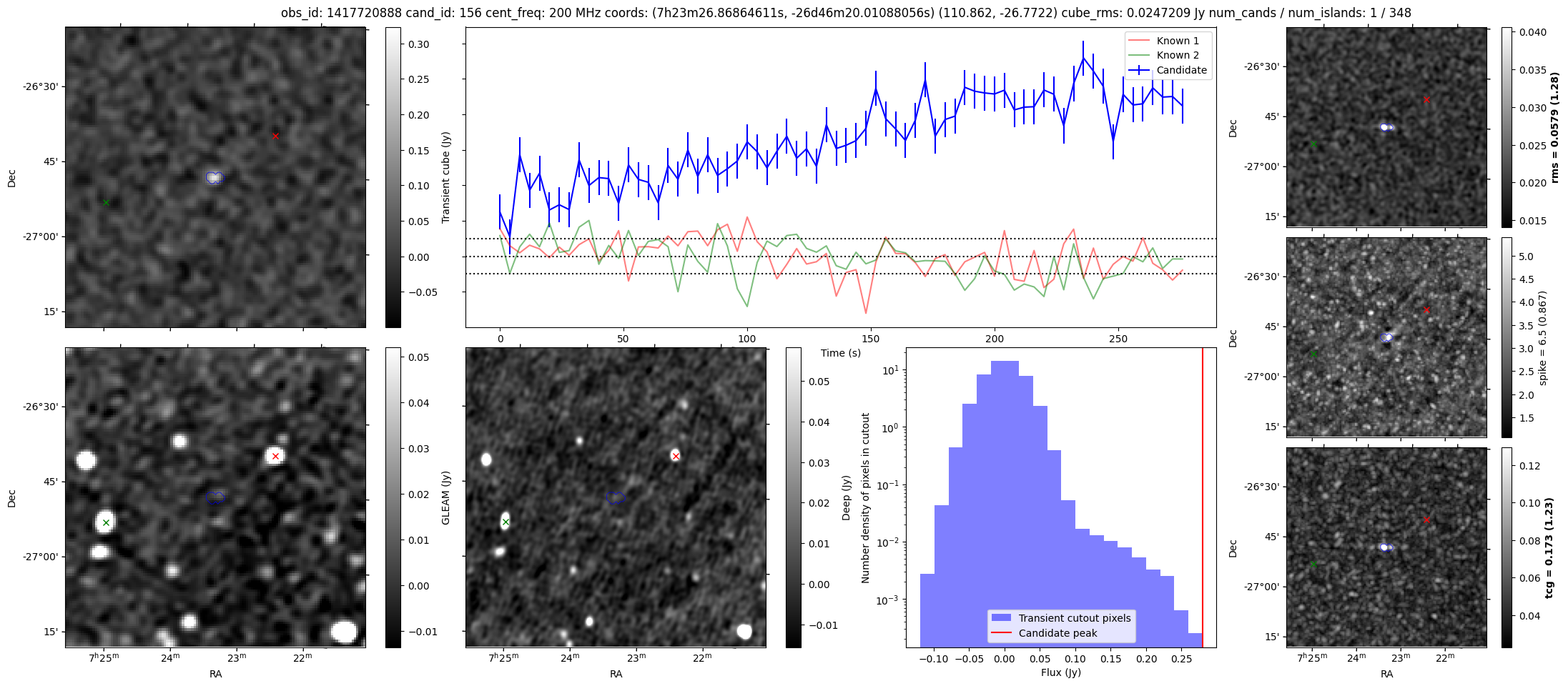Viewport: 1568px width, 686px height.
Task: Click the Transient cutout pixels legend swatch
Action: (1001, 618)
